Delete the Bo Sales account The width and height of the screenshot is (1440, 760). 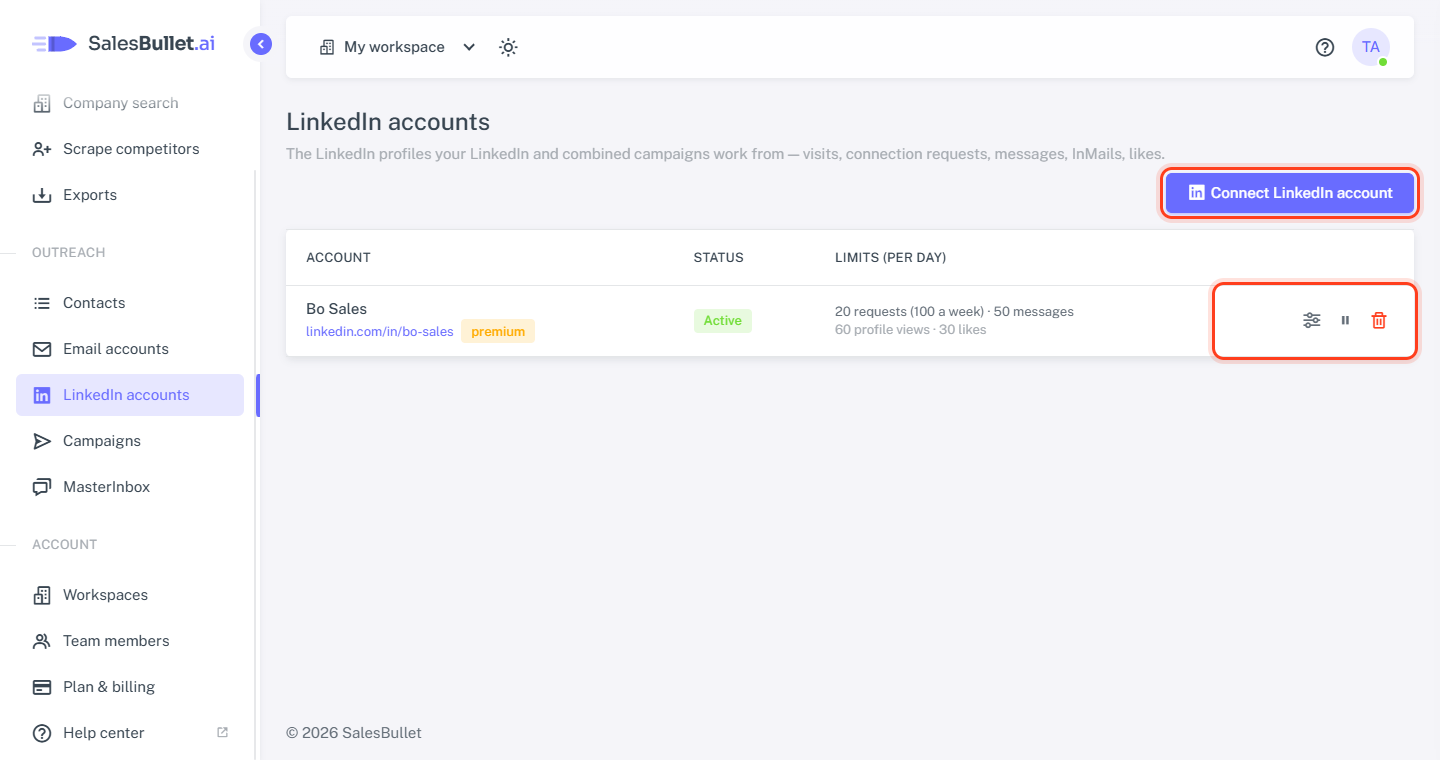pos(1379,320)
